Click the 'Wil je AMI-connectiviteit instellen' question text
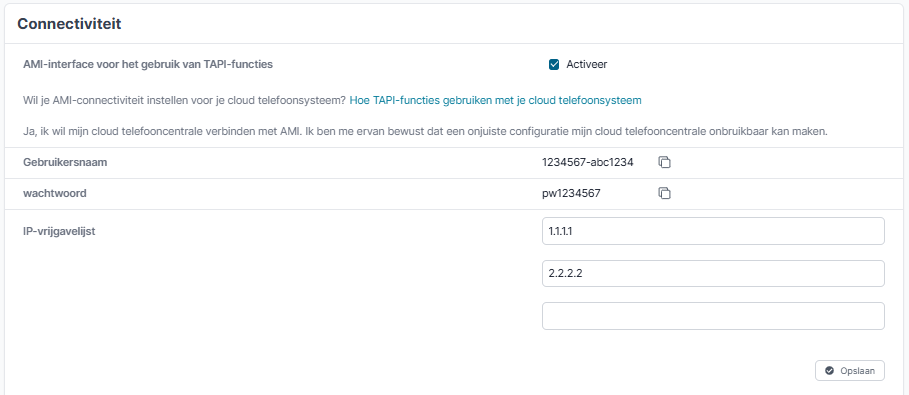 click(184, 100)
